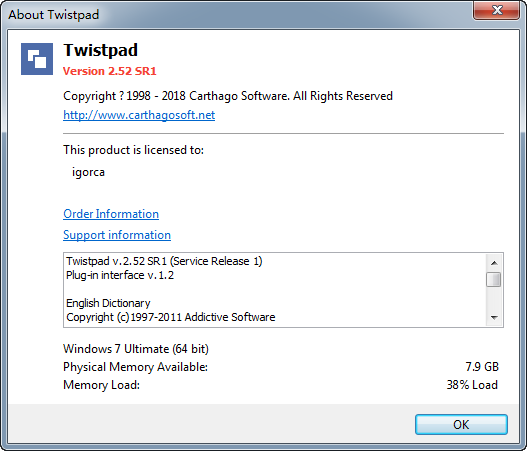
Task: Click the 38% Load value
Action: click(472, 385)
